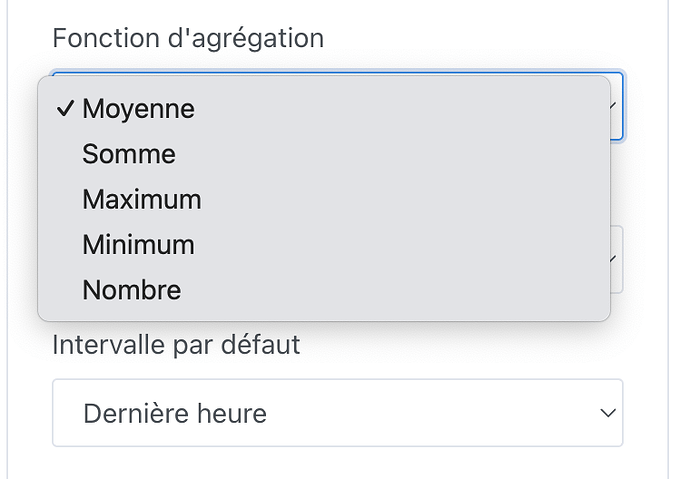
Task: Click the chevron of the select hidden behind the menu
Action: point(616,259)
